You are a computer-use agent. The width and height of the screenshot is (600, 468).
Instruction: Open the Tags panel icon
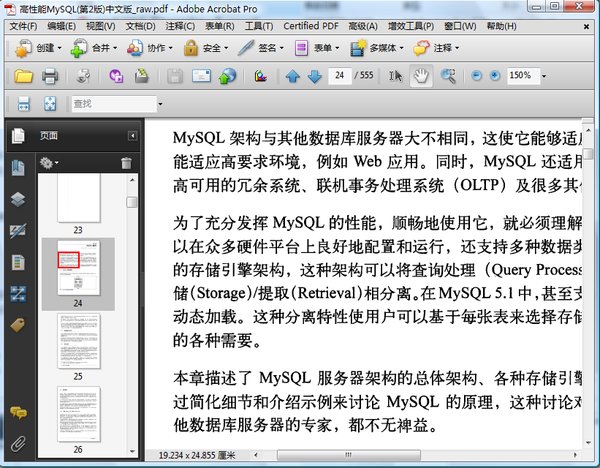tap(18, 325)
